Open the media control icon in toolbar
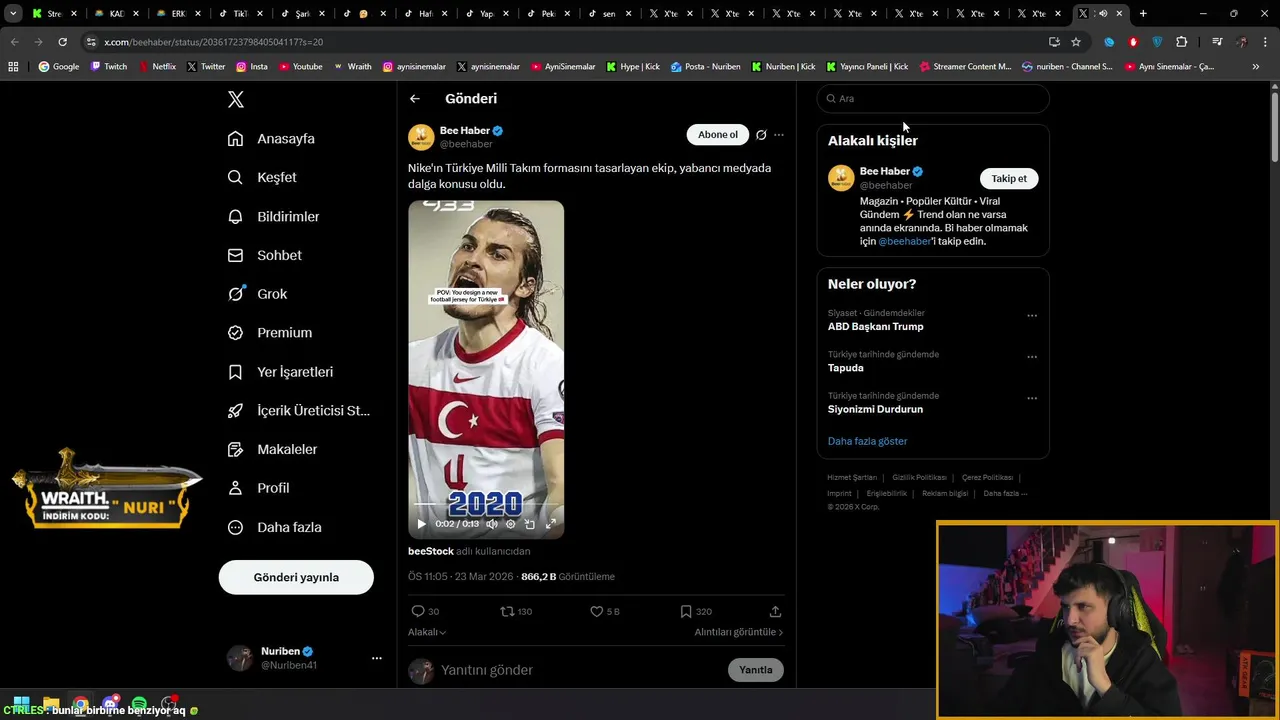Viewport: 1280px width, 720px height. tap(1217, 42)
